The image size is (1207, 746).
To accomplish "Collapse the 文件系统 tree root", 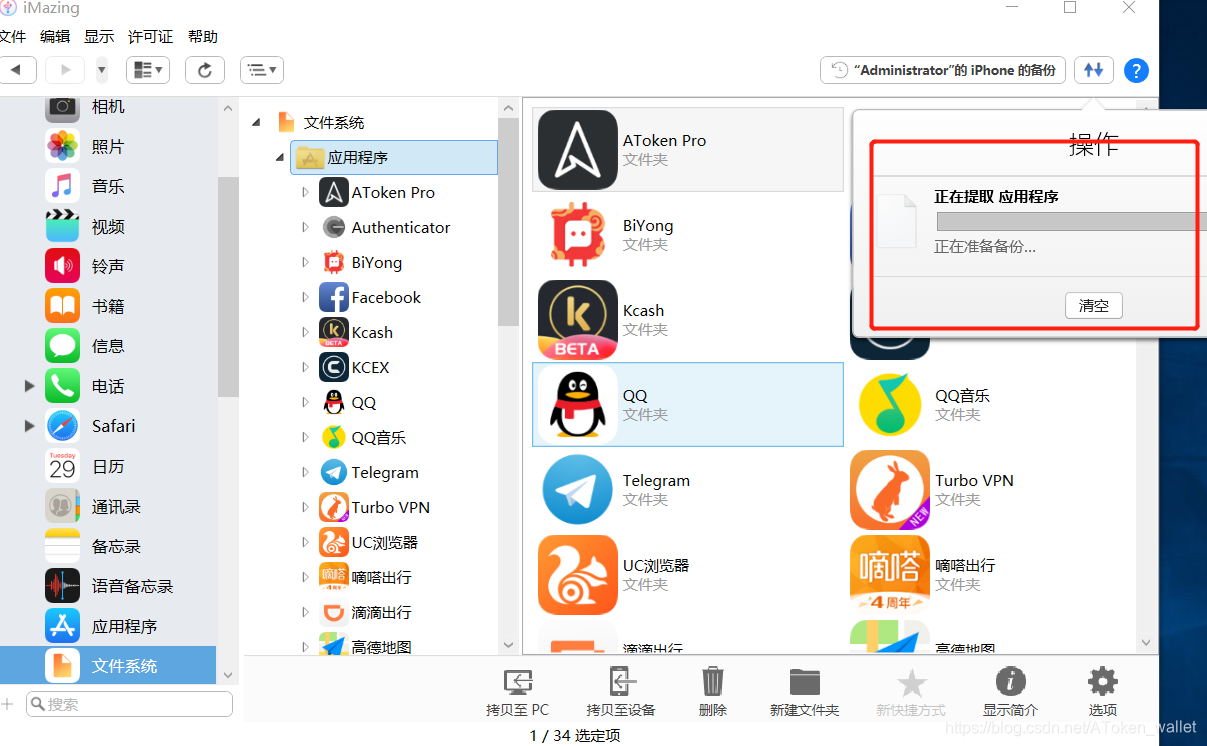I will click(257, 122).
